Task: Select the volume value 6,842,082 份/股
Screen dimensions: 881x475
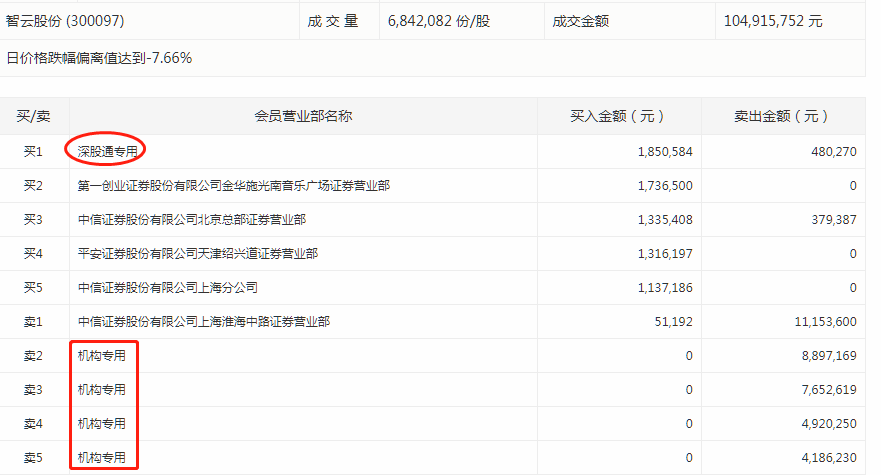Action: click(x=439, y=21)
